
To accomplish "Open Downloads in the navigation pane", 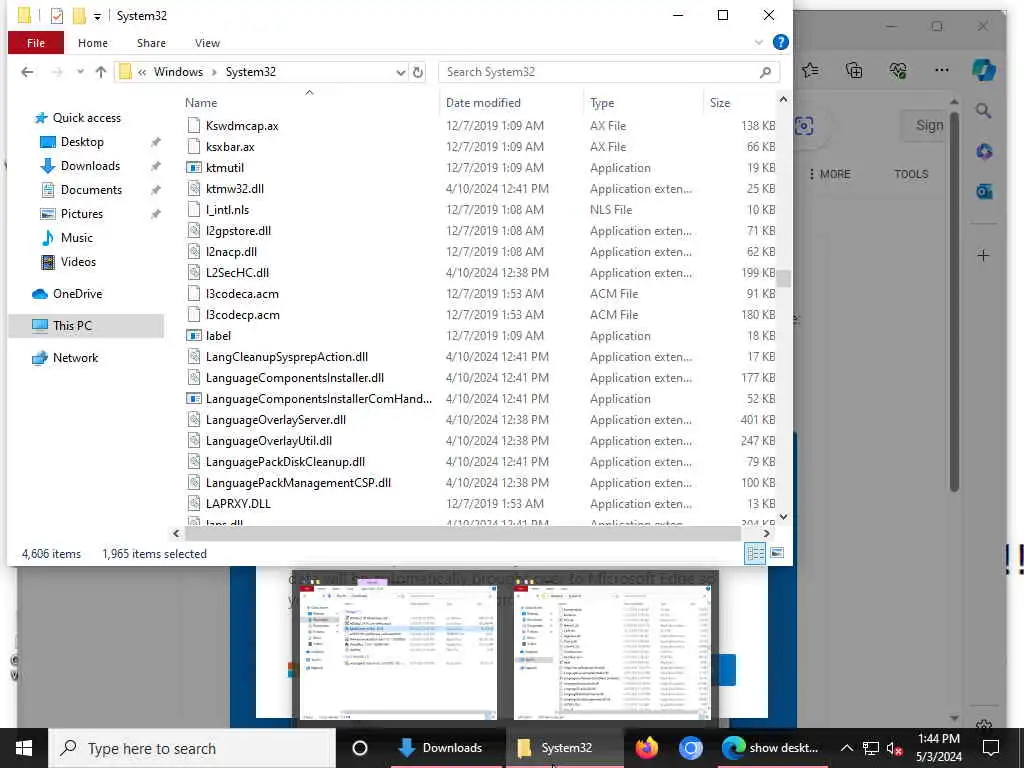I will 90,166.
